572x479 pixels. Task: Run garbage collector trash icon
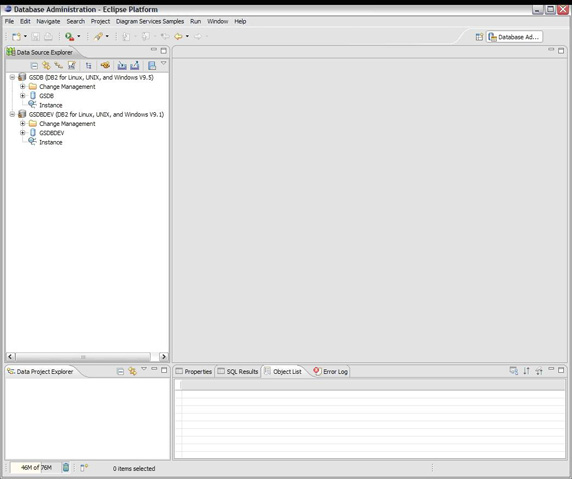pyautogui.click(x=66, y=467)
